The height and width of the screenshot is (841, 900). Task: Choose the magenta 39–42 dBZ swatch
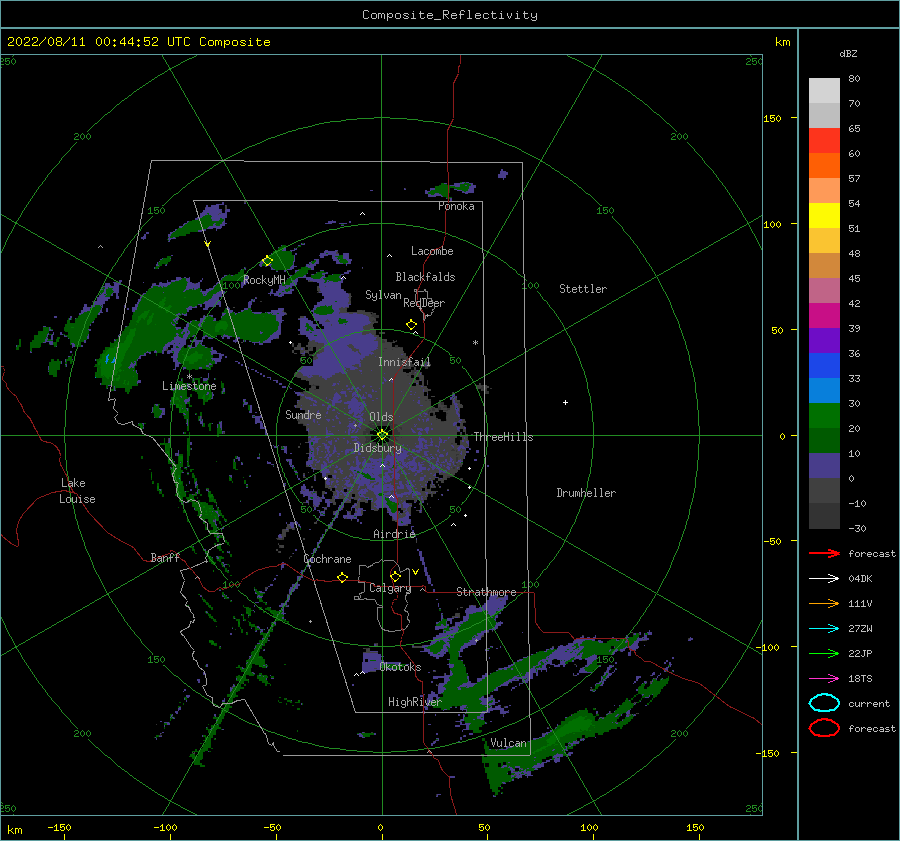click(824, 316)
